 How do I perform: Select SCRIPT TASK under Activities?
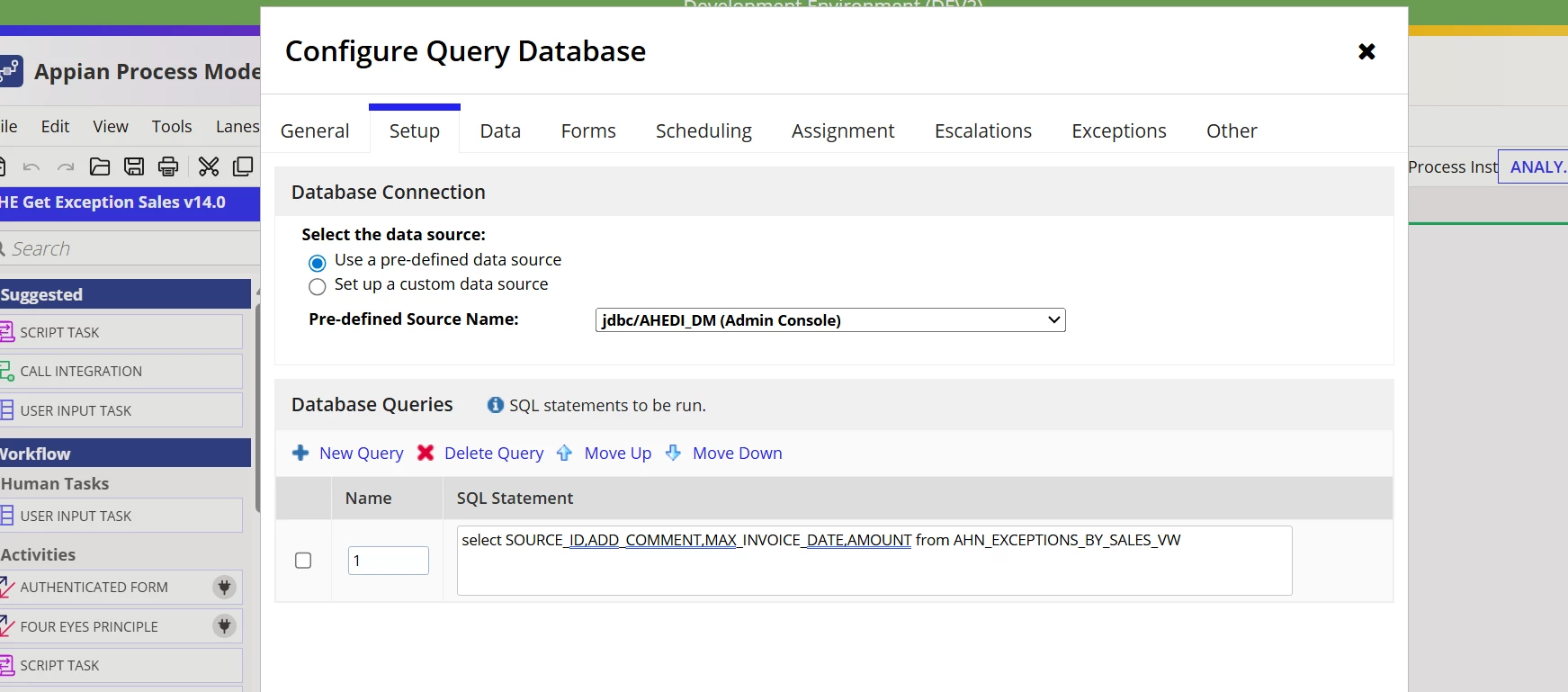[121, 666]
